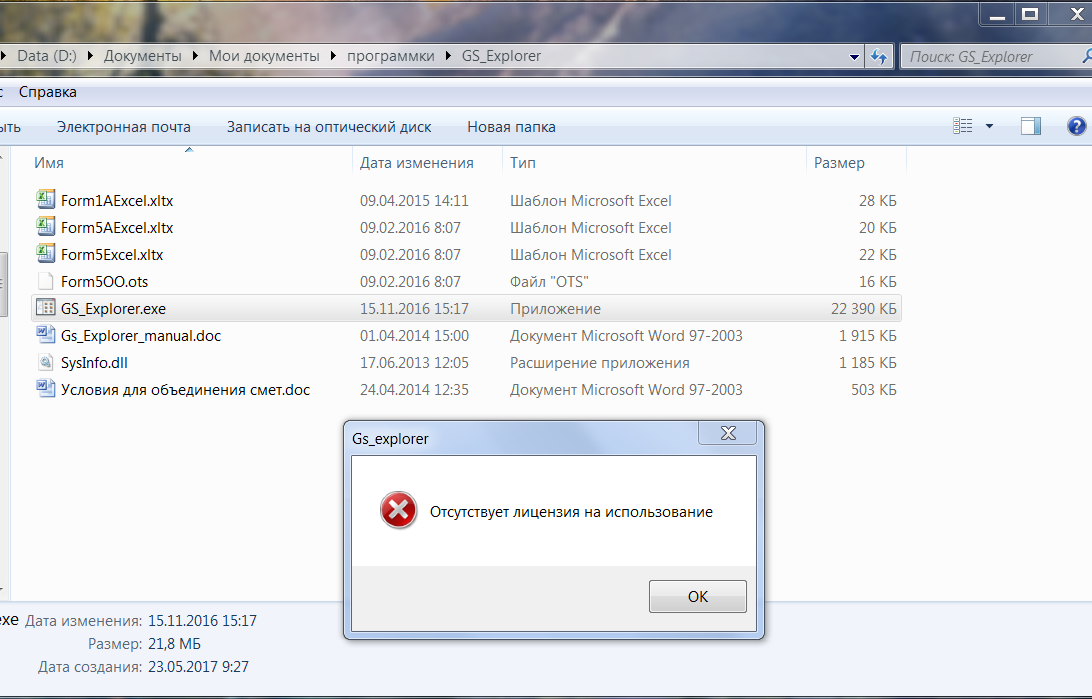Click the search magnifier icon
The image size is (1092, 699).
pyautogui.click(x=1086, y=56)
